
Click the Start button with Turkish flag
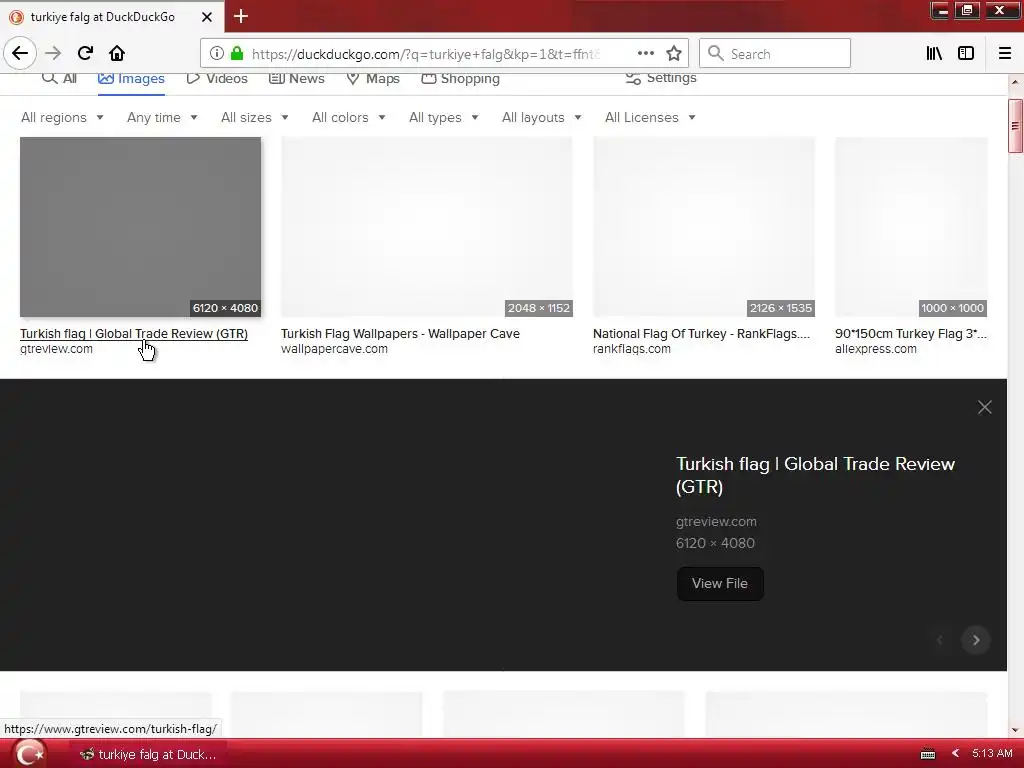point(29,754)
